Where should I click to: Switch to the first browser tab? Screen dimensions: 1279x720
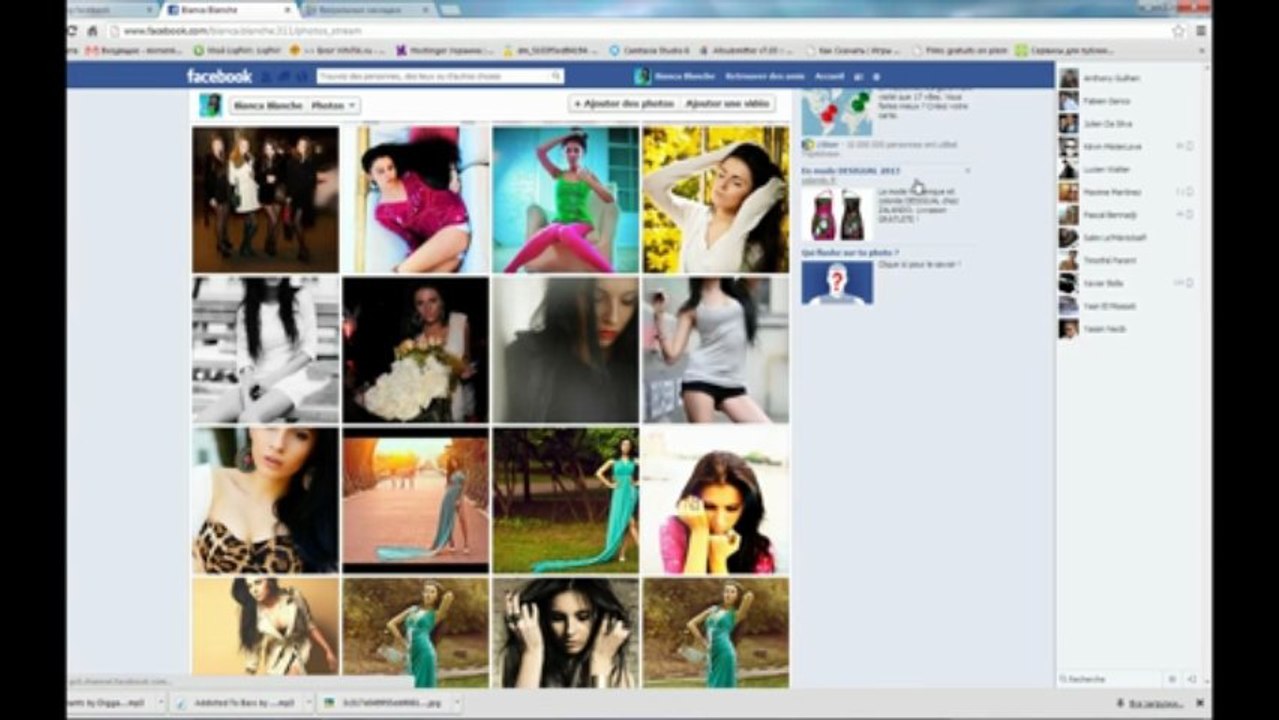(110, 10)
